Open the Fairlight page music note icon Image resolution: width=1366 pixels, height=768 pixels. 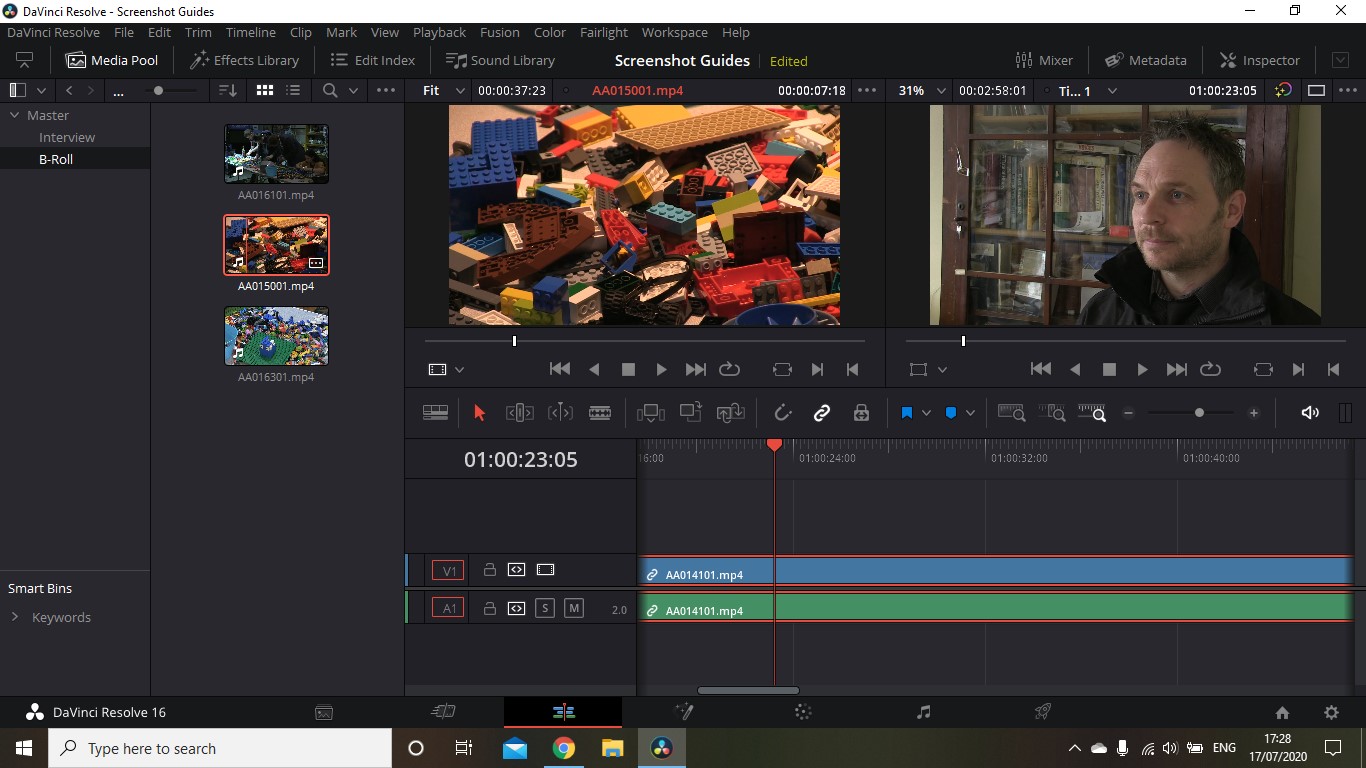click(923, 712)
